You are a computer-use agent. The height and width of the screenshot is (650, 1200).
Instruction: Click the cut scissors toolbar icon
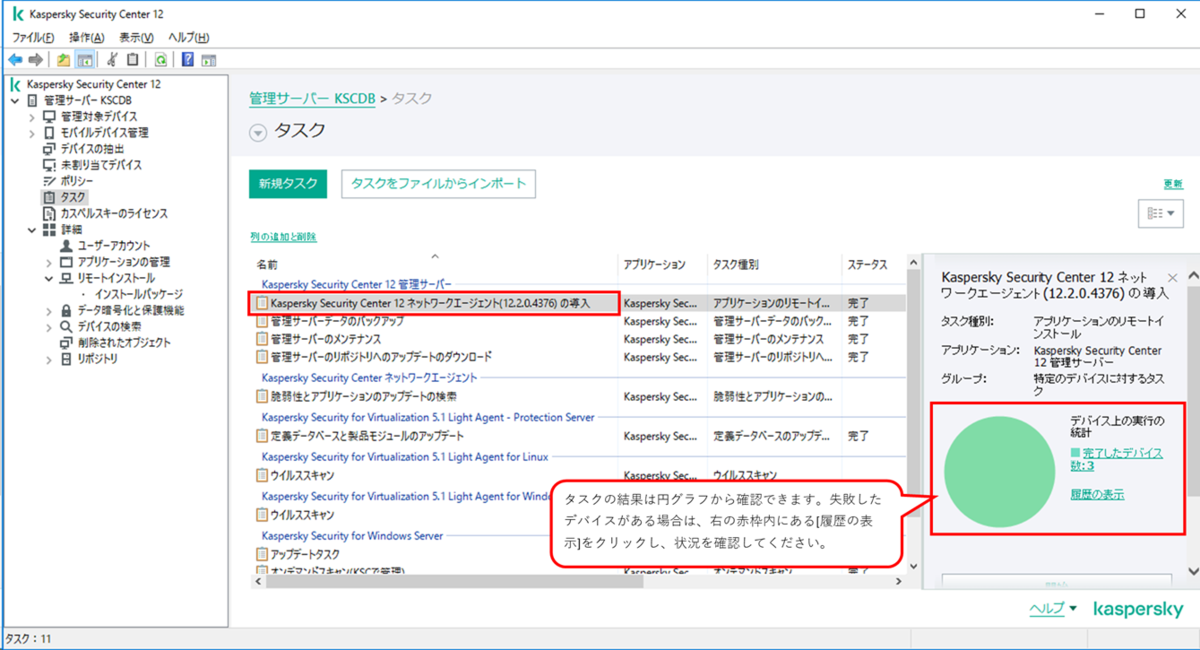[x=111, y=59]
